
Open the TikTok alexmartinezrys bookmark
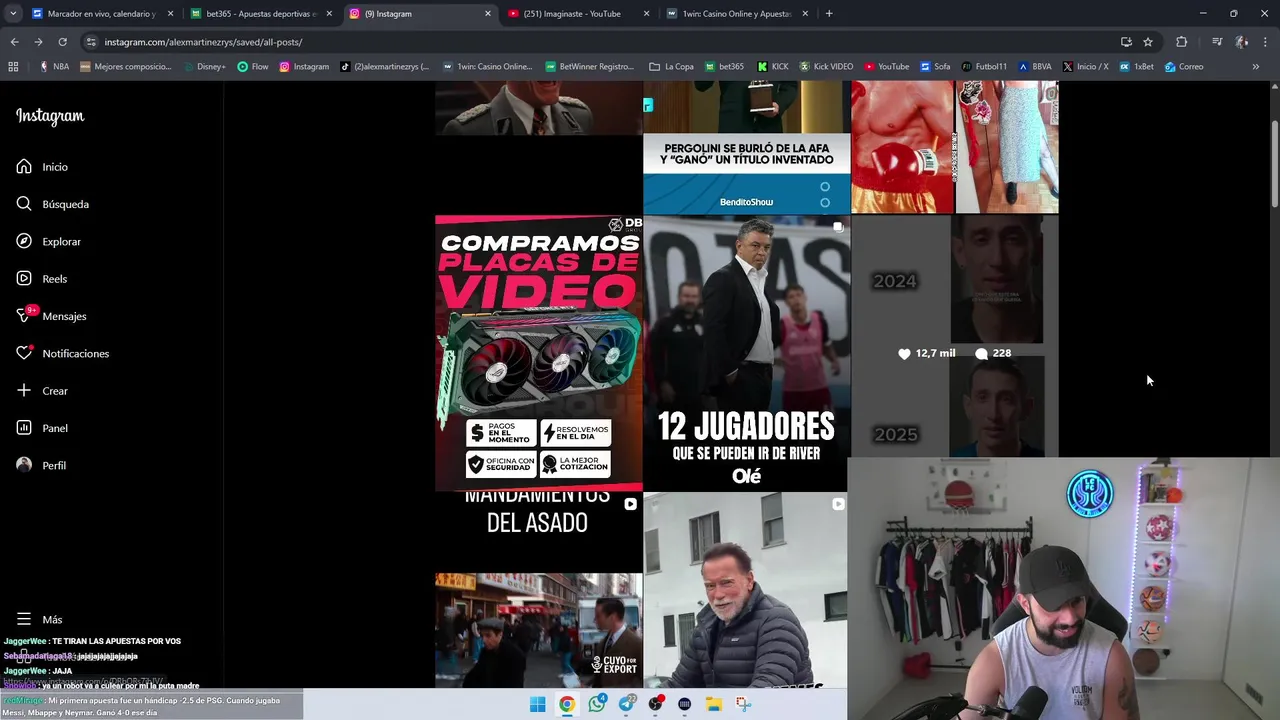[385, 67]
